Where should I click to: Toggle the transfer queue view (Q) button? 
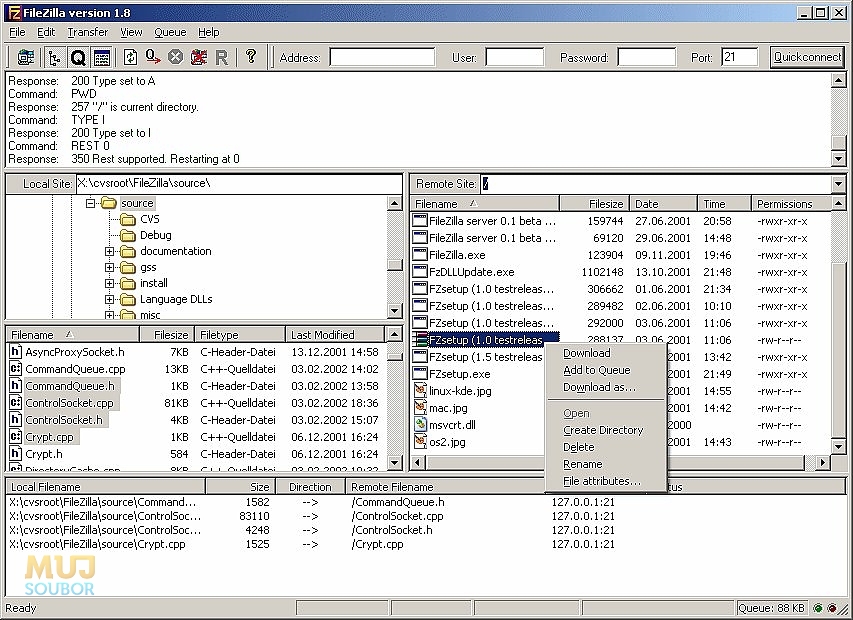tap(78, 57)
